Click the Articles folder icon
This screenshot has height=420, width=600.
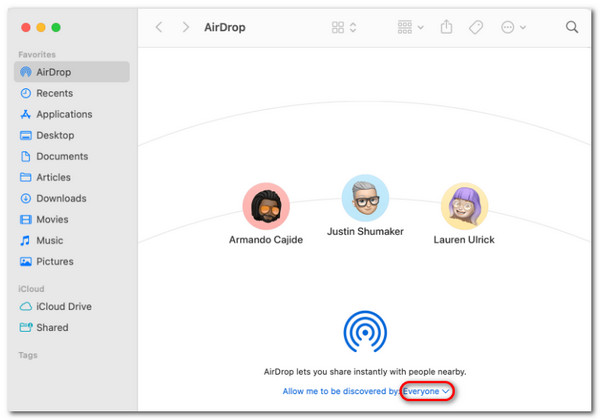click(26, 177)
